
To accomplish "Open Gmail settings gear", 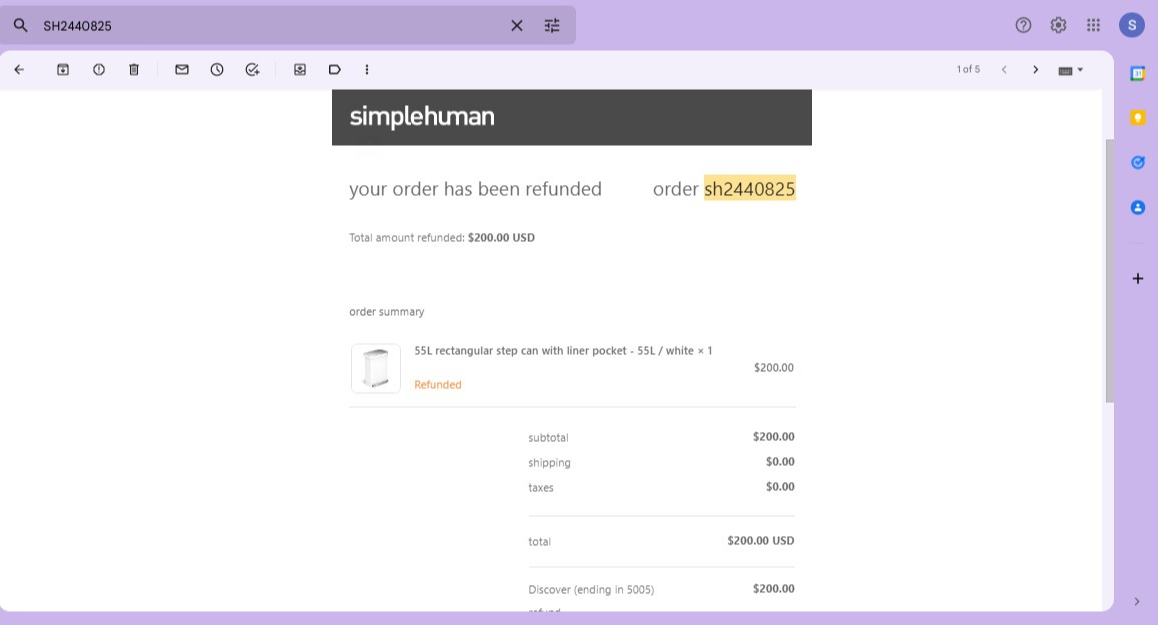I will [1058, 25].
